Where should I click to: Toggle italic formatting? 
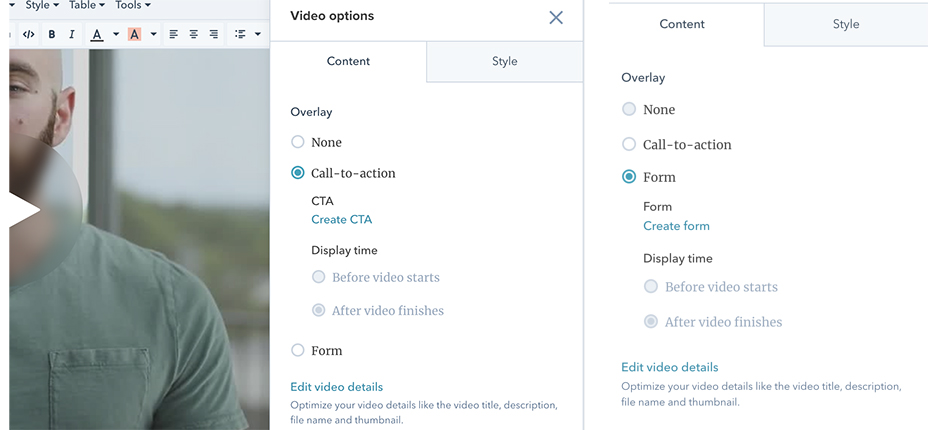coord(72,34)
